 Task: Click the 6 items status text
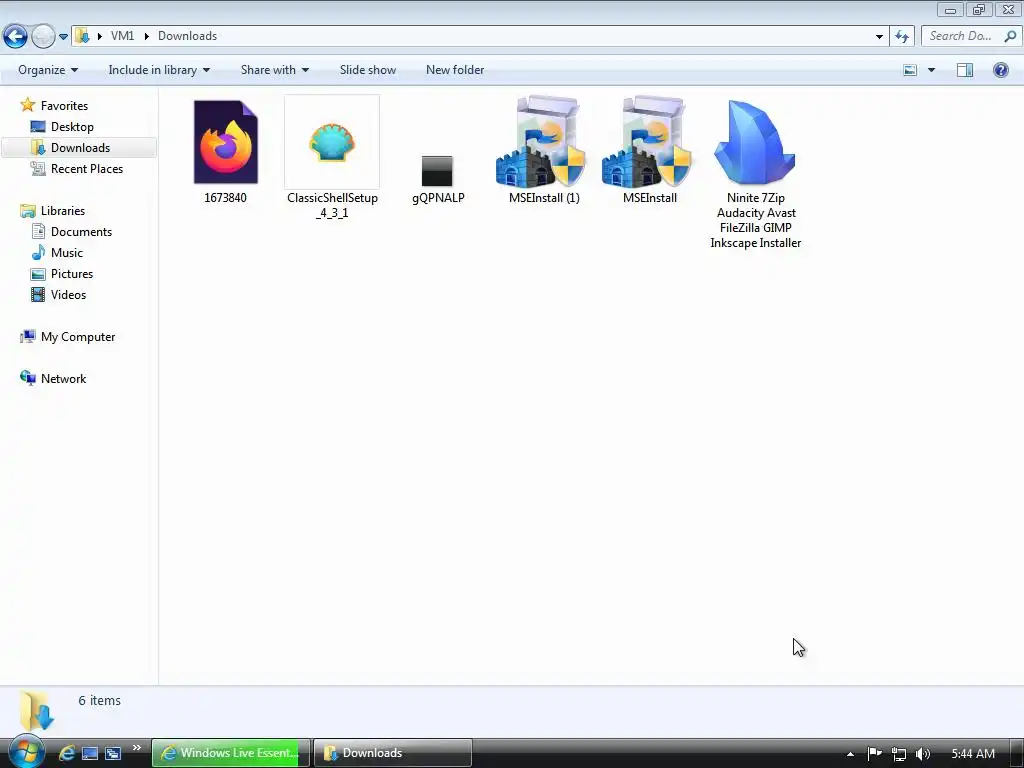click(x=99, y=700)
